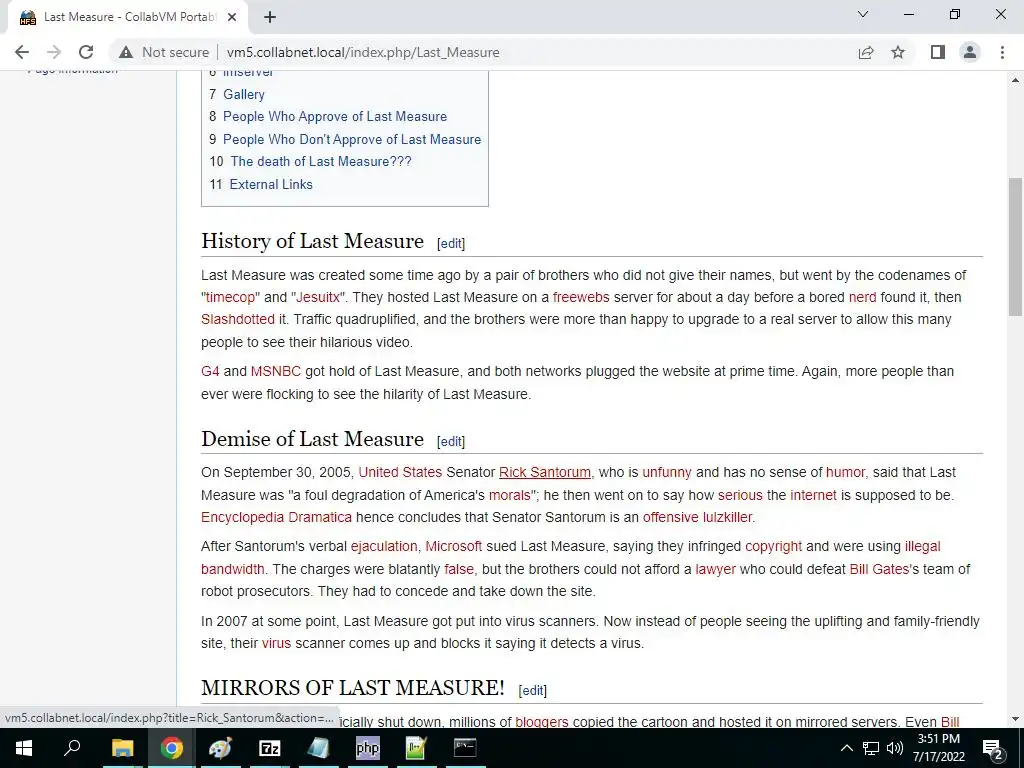Jump to Gallery in contents
This screenshot has width=1024, height=768.
[244, 94]
